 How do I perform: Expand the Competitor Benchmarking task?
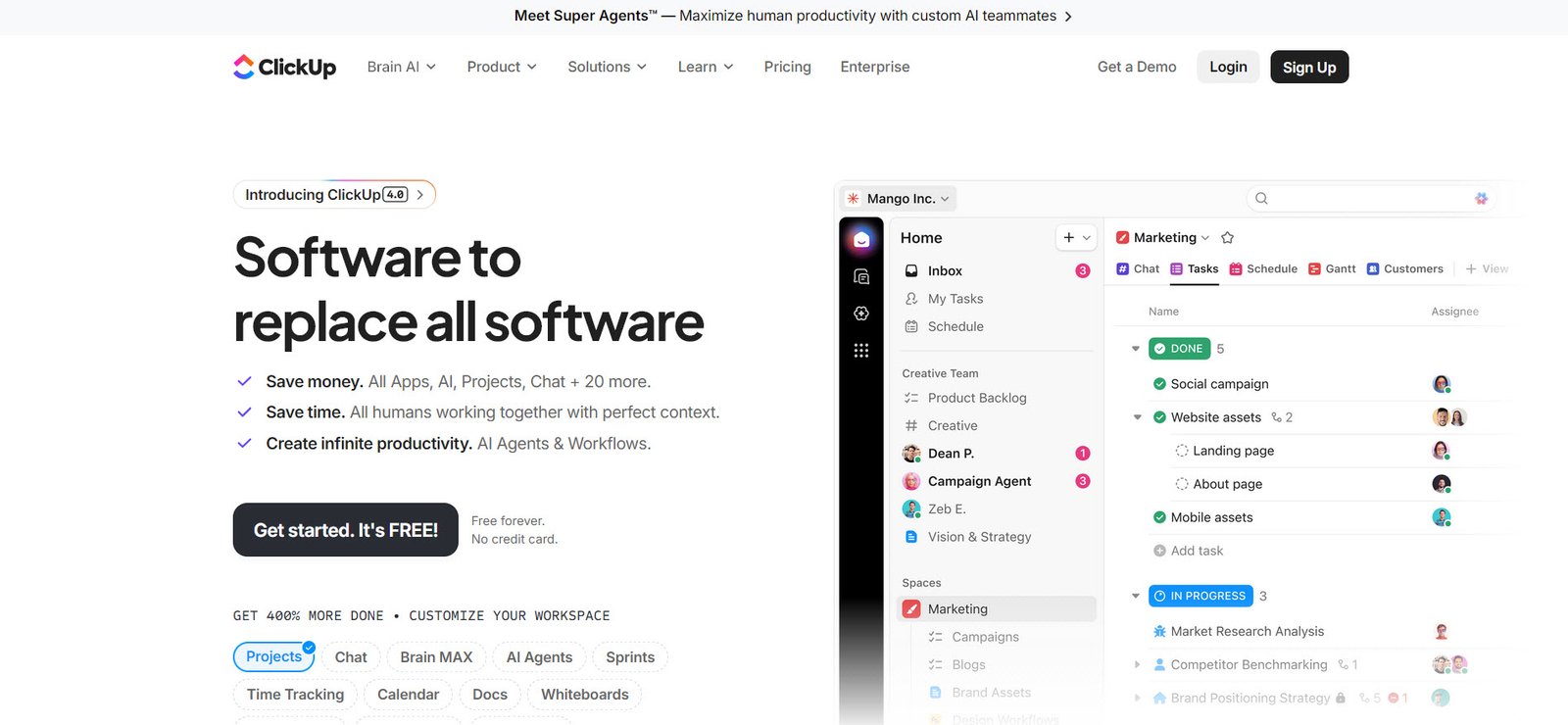[x=1137, y=664]
